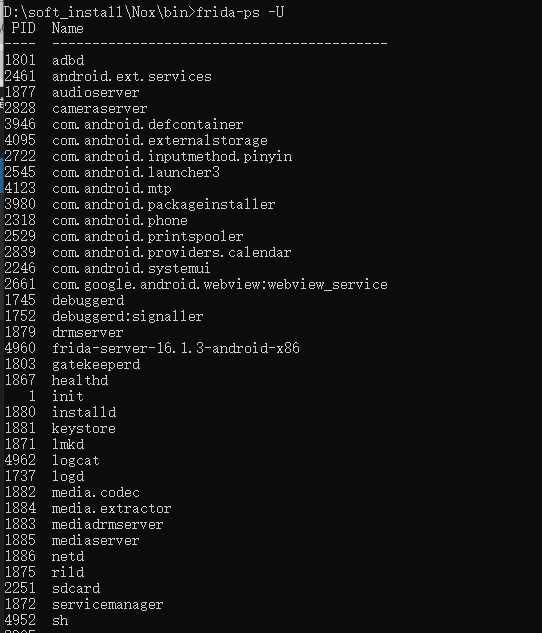Click com.android.defcontainer process name
The width and height of the screenshot is (542, 633).
click(147, 124)
